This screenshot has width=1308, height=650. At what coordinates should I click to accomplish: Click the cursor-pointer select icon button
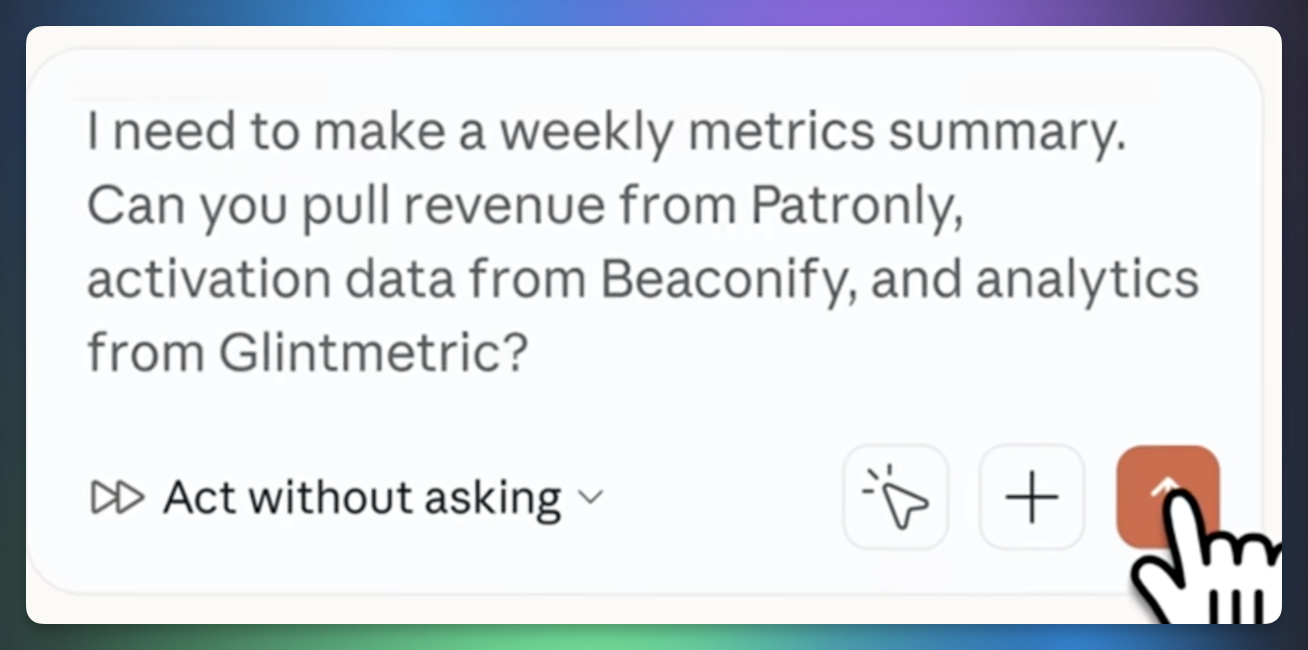pyautogui.click(x=895, y=497)
